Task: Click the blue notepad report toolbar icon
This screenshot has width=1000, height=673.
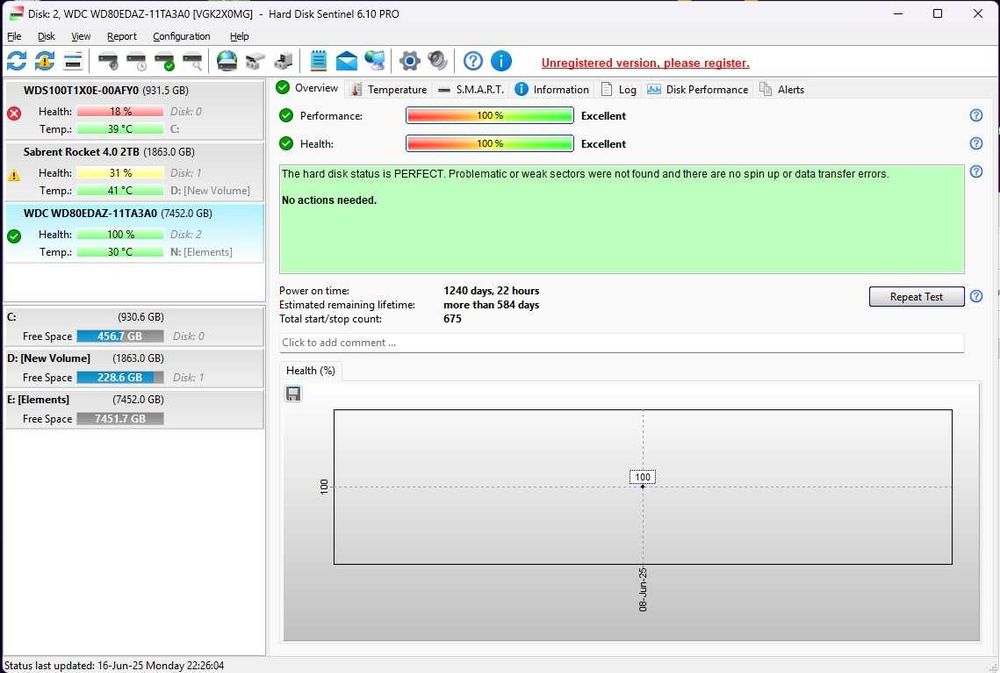Action: pos(318,61)
